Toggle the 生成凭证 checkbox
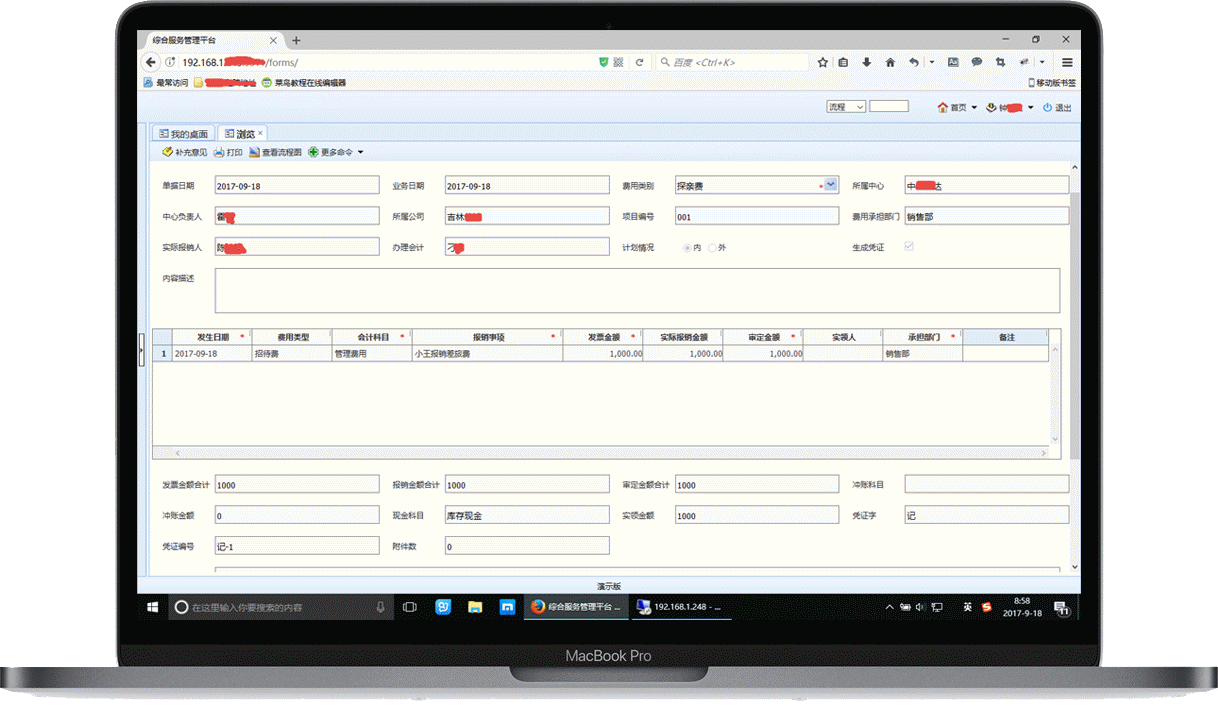The image size is (1218, 706). click(909, 246)
